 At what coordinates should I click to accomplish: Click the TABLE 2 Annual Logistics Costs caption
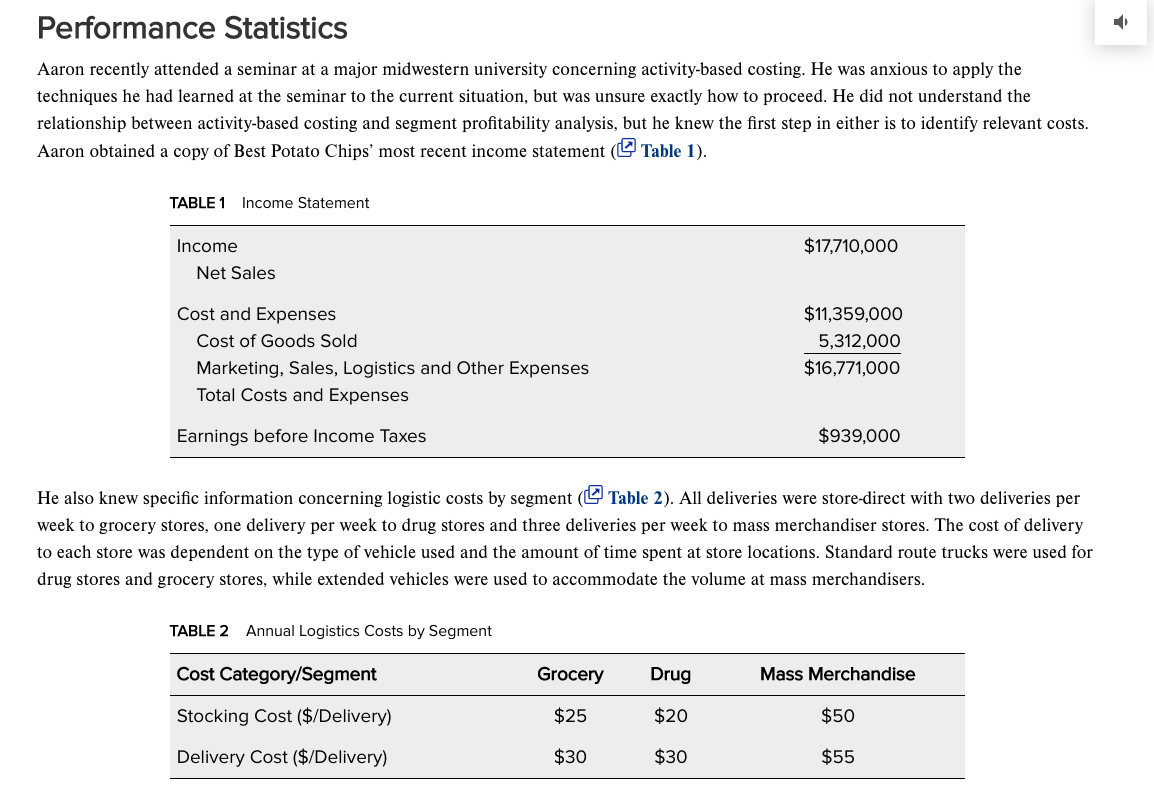pos(330,631)
